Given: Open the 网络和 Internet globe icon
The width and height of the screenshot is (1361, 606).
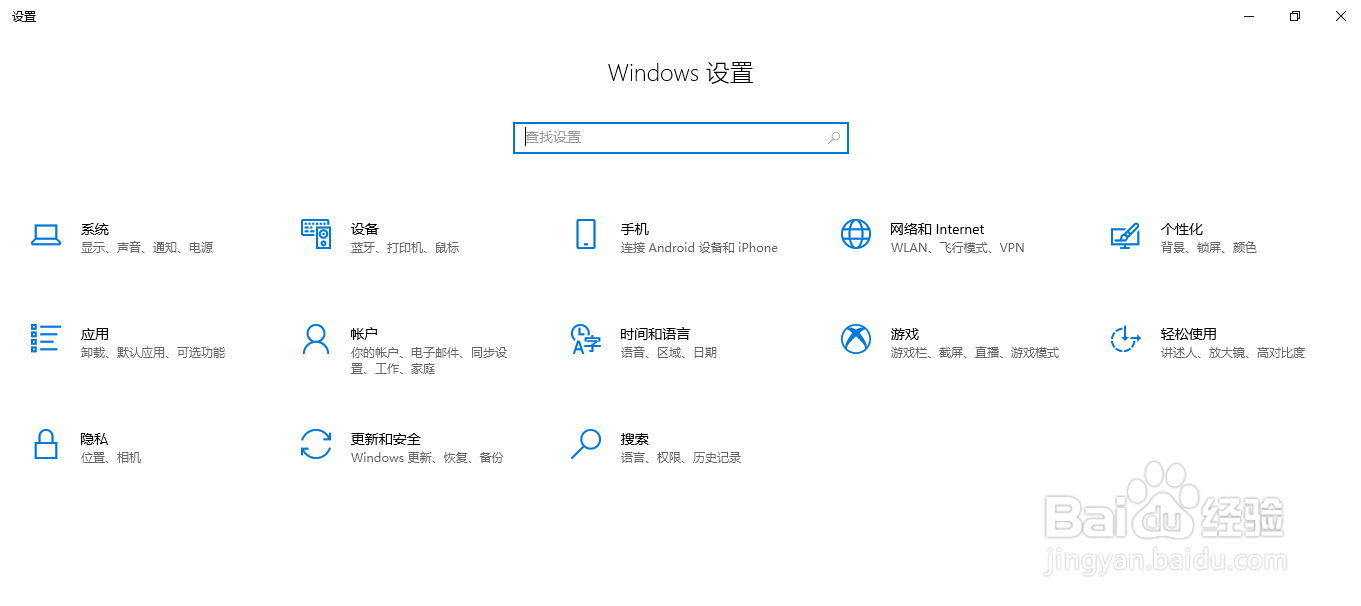Looking at the screenshot, I should (856, 234).
